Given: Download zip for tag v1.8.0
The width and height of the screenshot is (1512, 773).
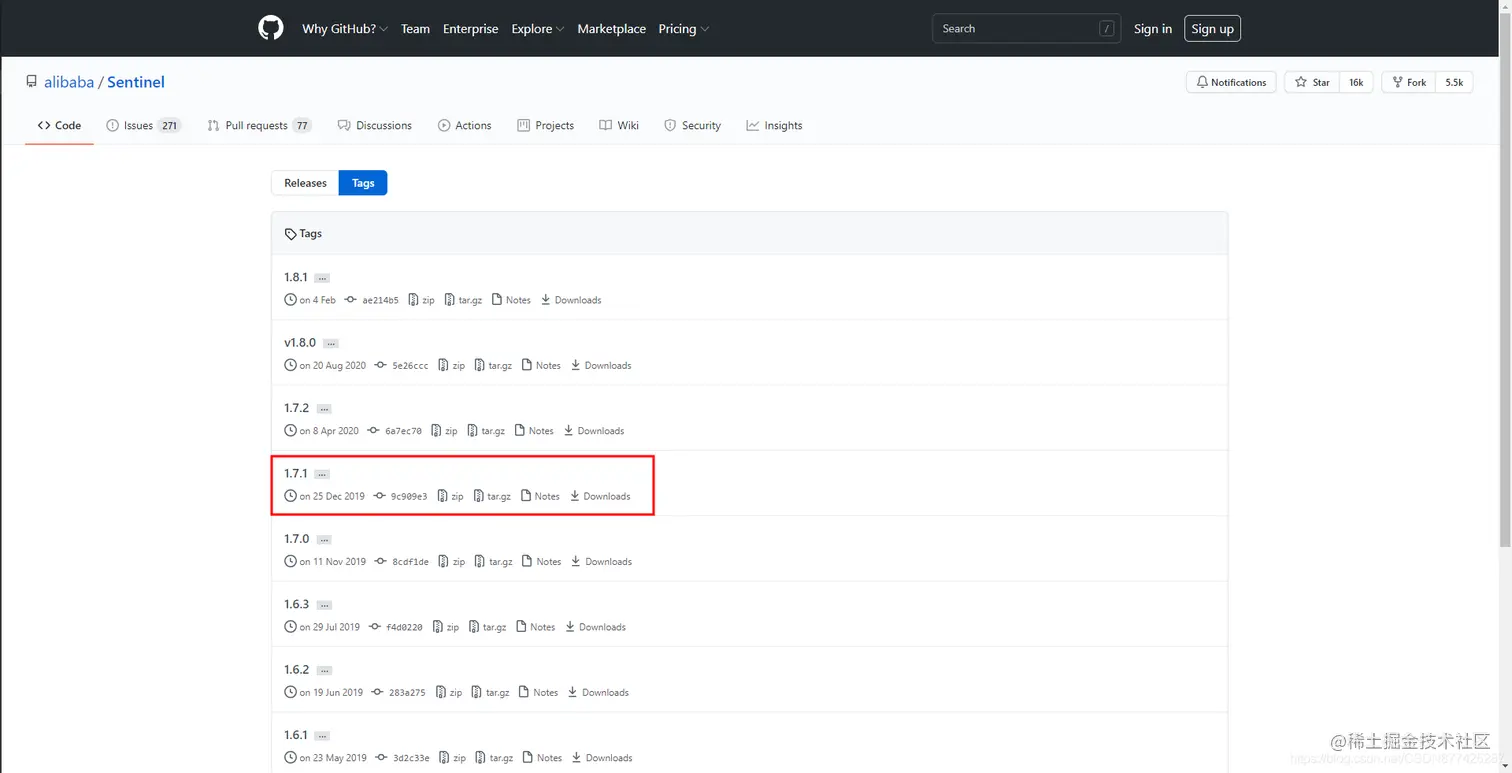Looking at the screenshot, I should 451,365.
